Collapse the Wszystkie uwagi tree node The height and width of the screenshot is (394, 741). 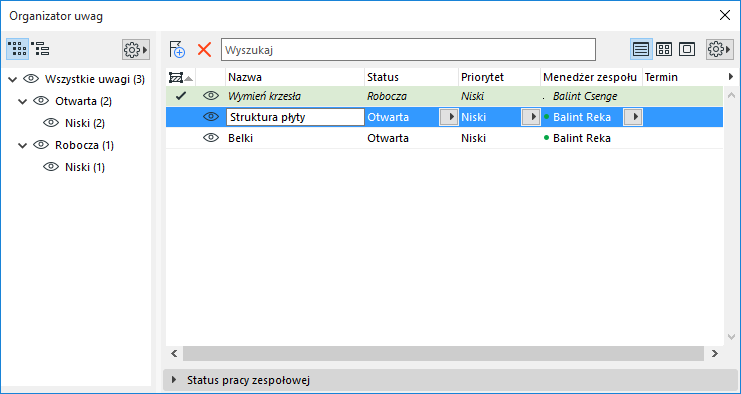(x=13, y=79)
